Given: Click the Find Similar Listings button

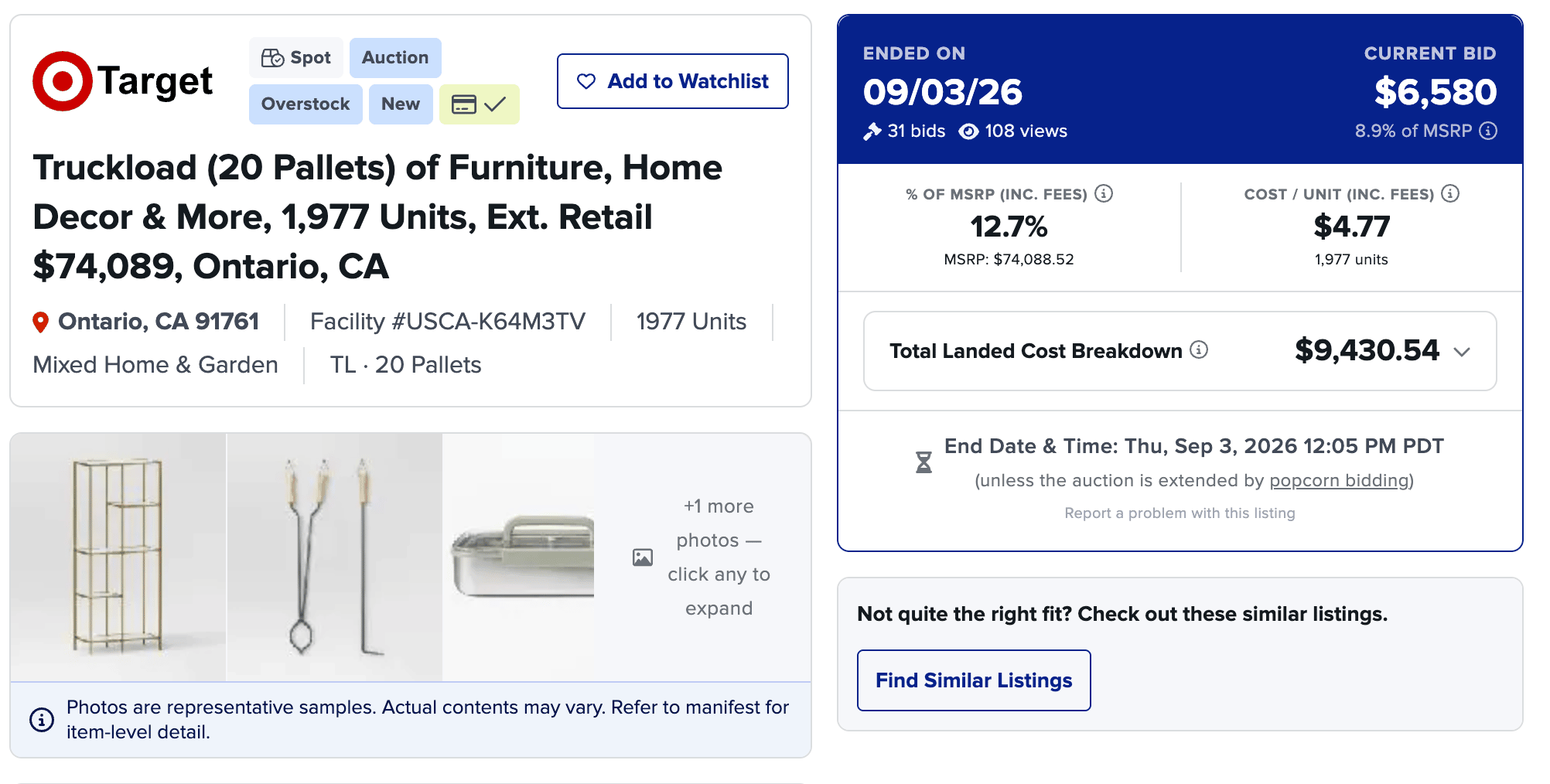Looking at the screenshot, I should pos(974,680).
